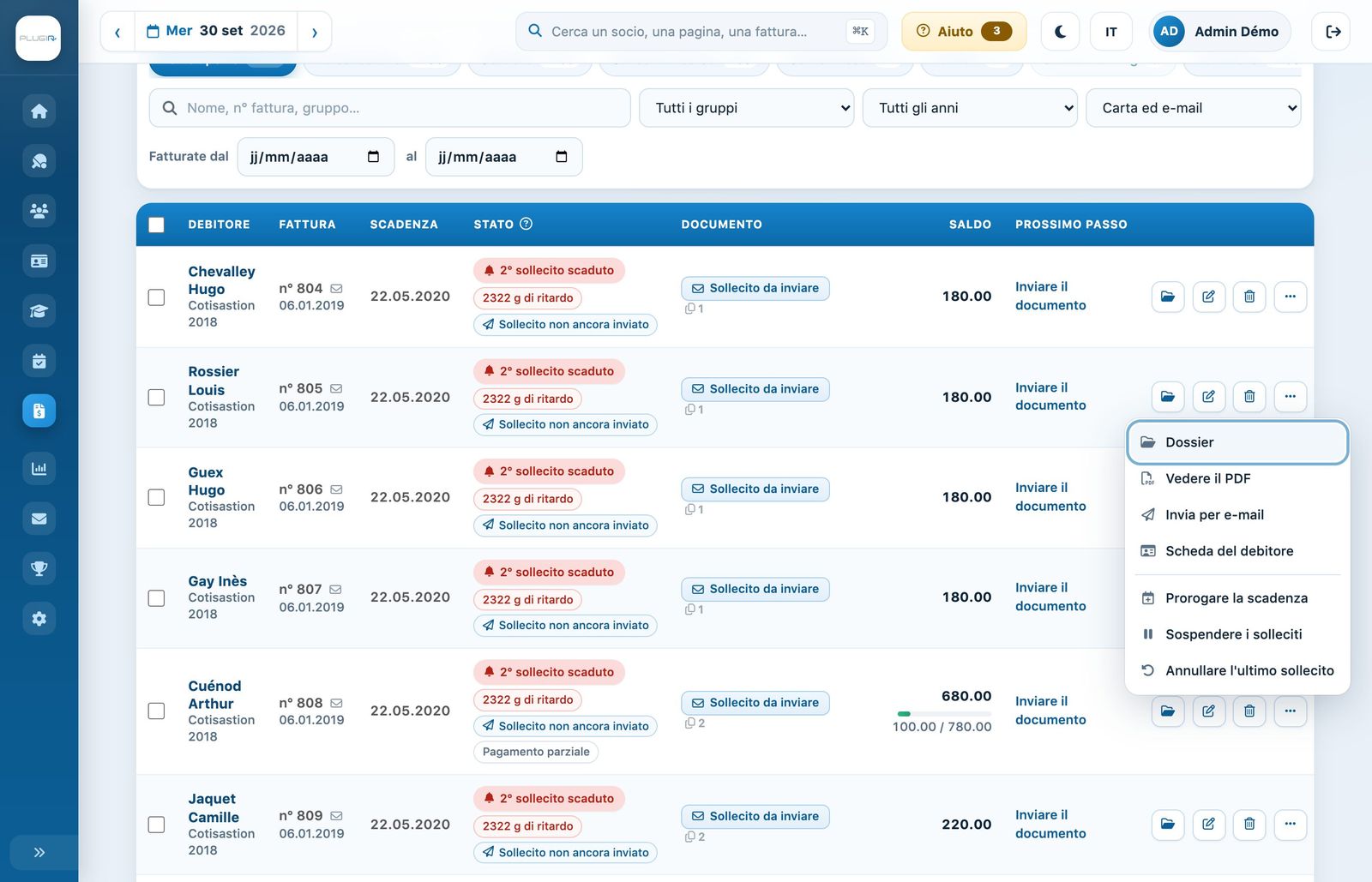This screenshot has width=1372, height=882.
Task: Check the box for Guex Hugo's invoice
Action: 156,497
